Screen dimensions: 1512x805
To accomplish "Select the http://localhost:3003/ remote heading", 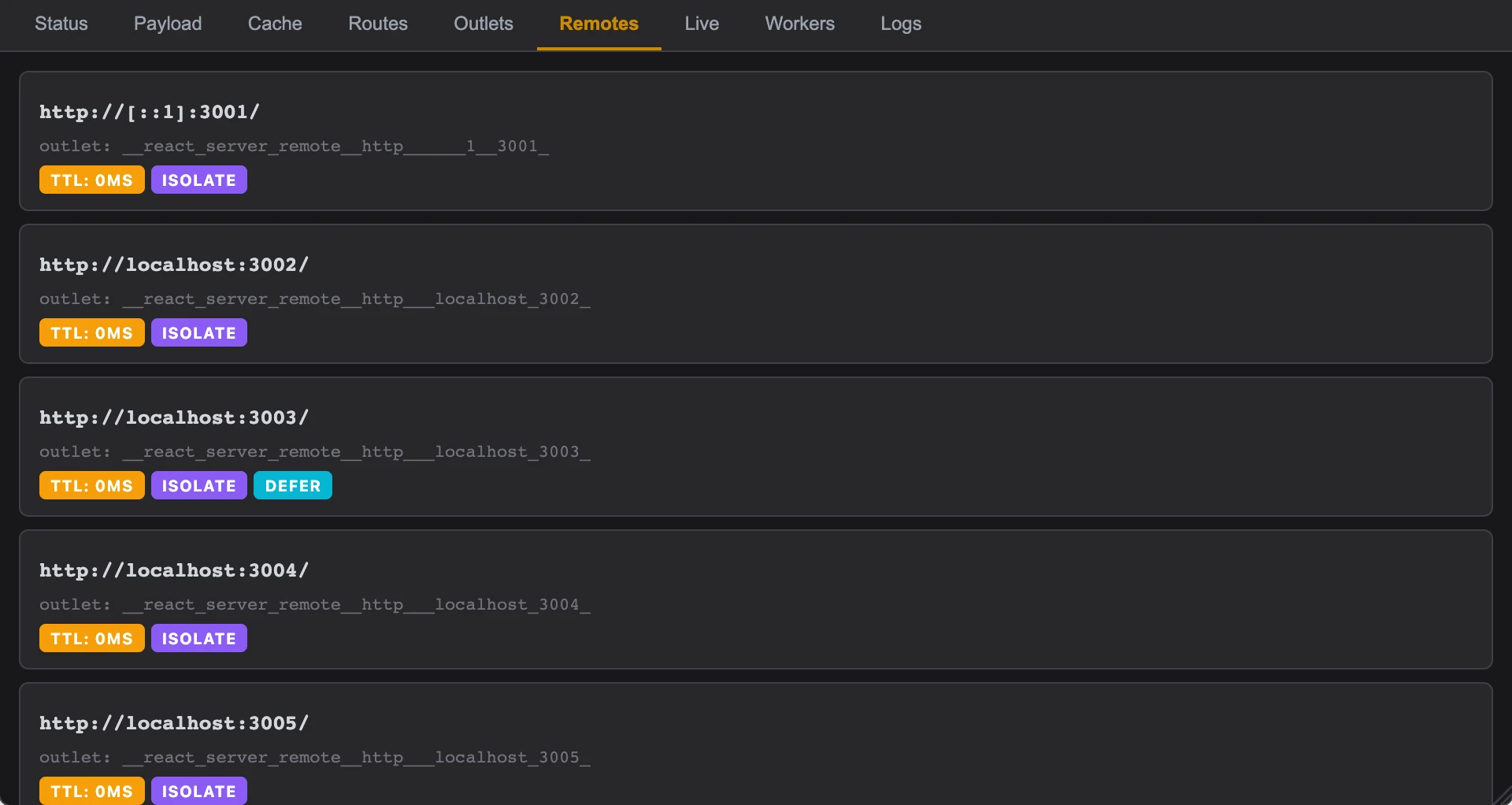I will (174, 417).
